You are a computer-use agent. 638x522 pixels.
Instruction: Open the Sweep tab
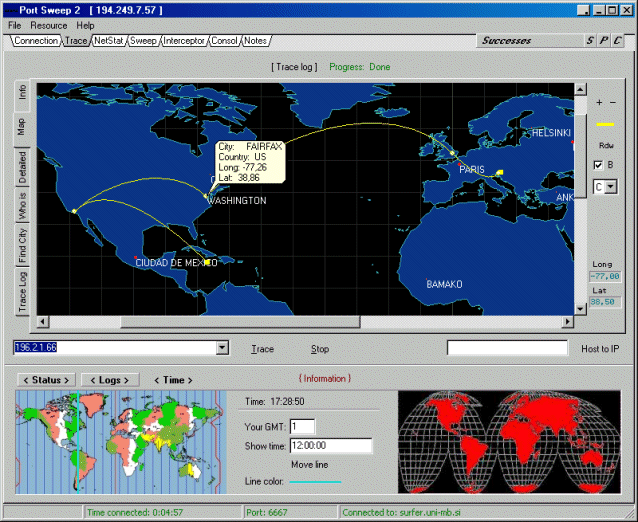tap(143, 41)
